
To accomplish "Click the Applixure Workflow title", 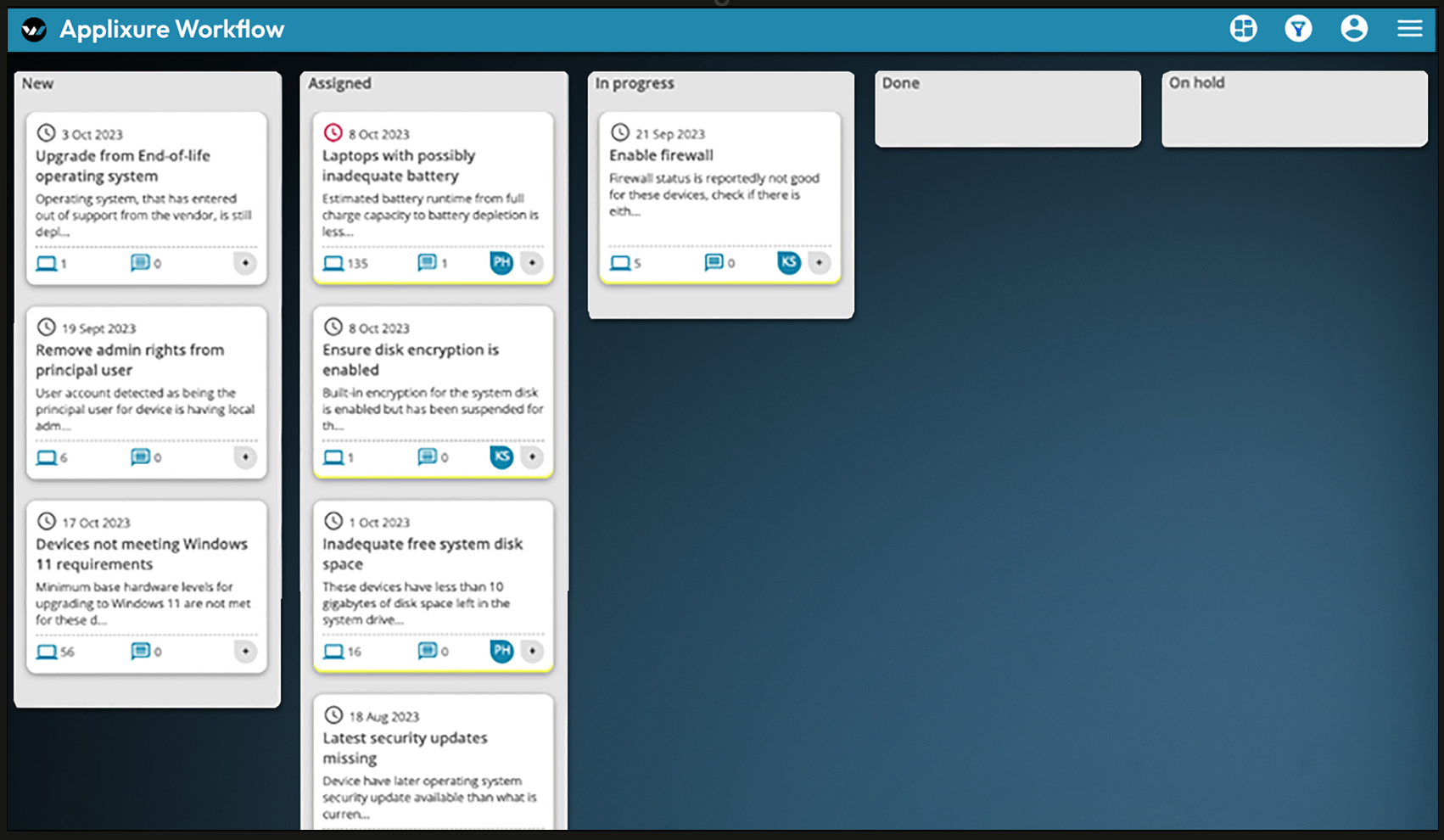I will coord(171,29).
